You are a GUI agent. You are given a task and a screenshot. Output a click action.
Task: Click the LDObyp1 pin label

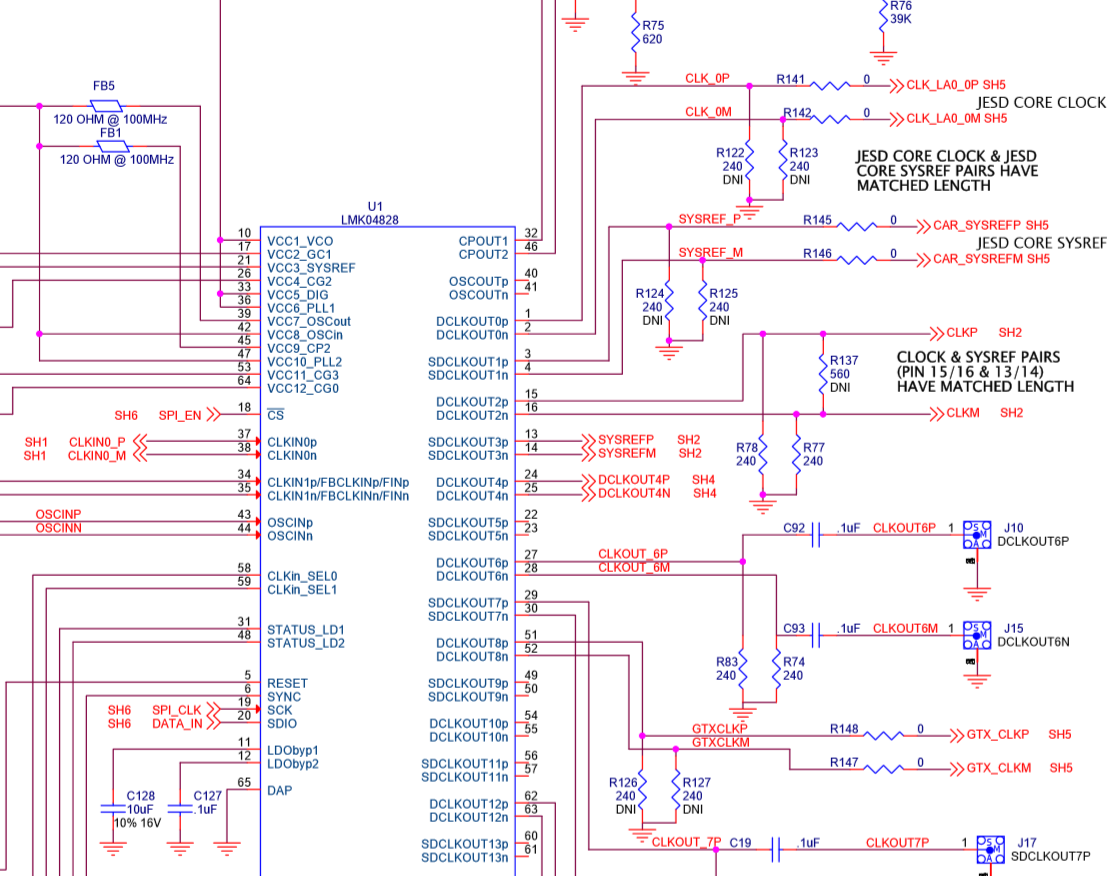(x=293, y=751)
